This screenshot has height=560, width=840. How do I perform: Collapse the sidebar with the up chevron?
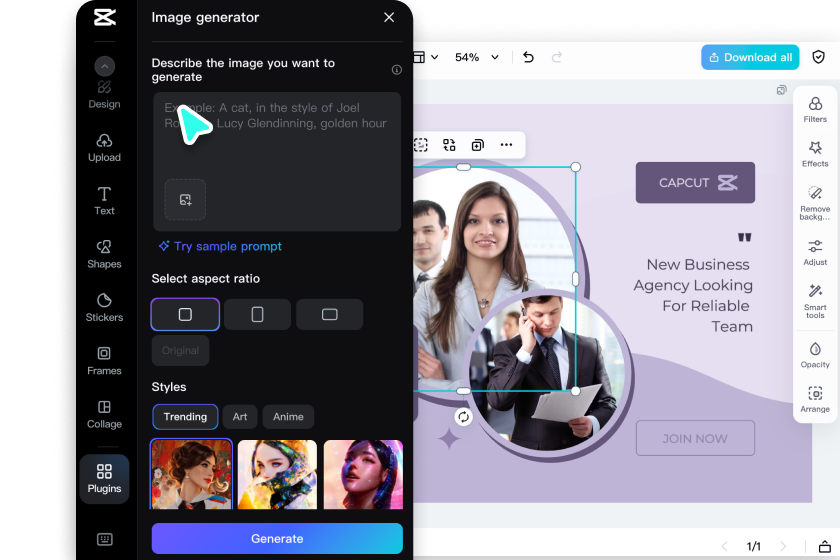(104, 66)
